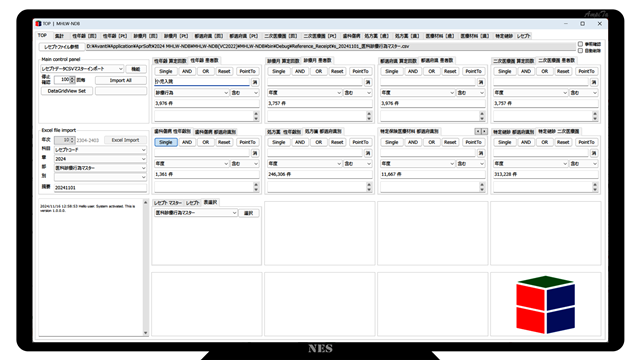The height and width of the screenshot is (360, 640).
Task: Click the Excel Import button
Action: coord(125,140)
